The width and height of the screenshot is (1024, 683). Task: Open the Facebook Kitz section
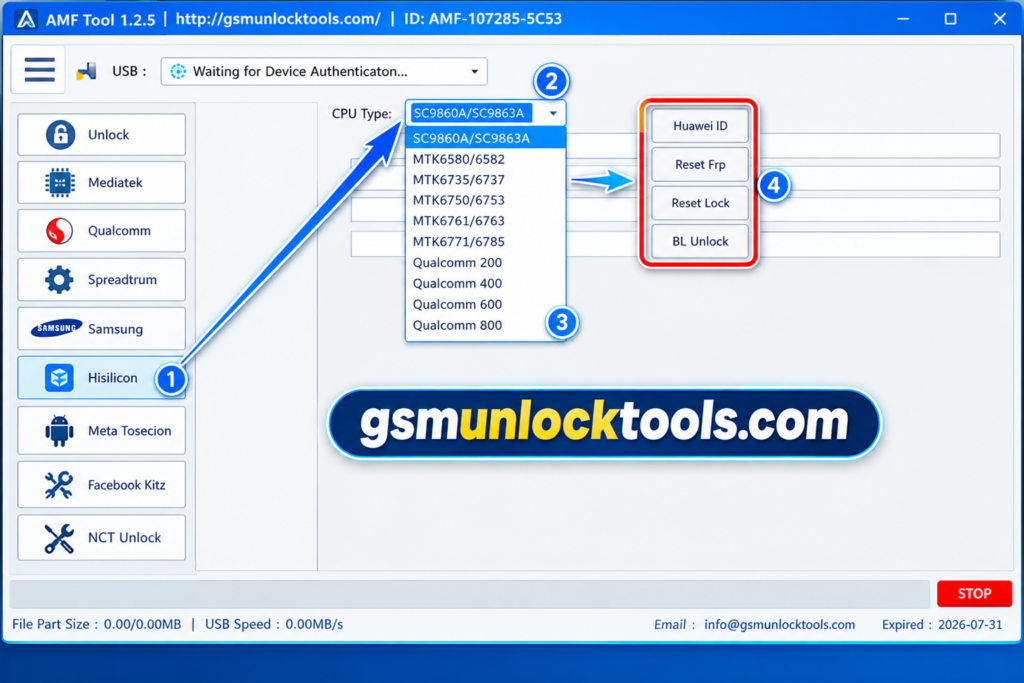101,484
